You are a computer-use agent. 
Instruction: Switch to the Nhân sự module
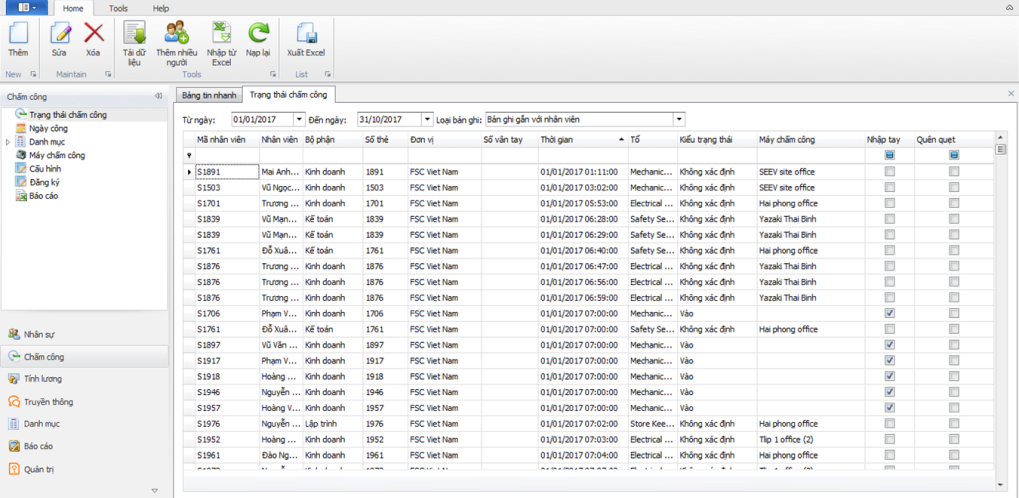click(x=84, y=334)
